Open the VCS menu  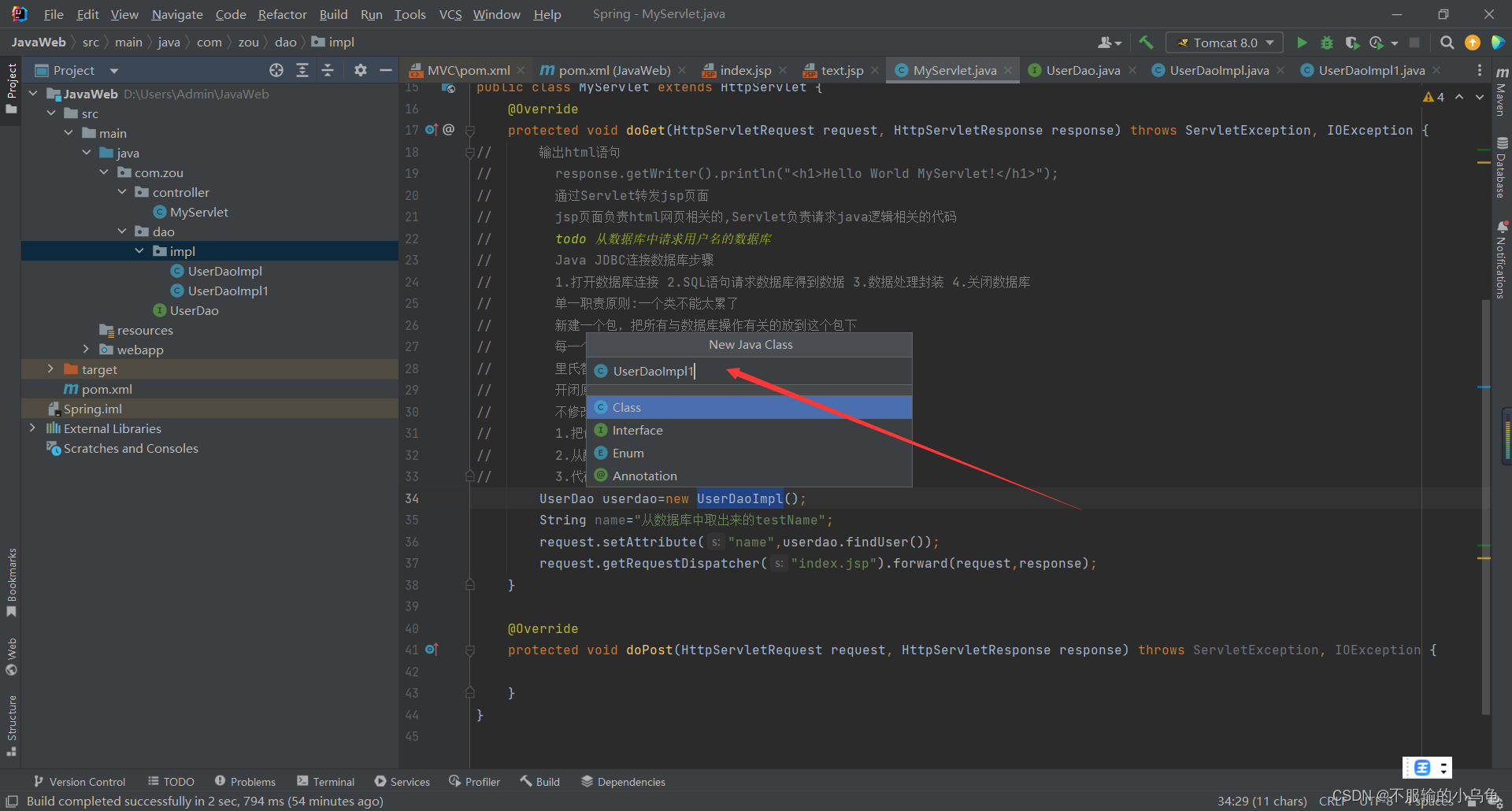450,14
